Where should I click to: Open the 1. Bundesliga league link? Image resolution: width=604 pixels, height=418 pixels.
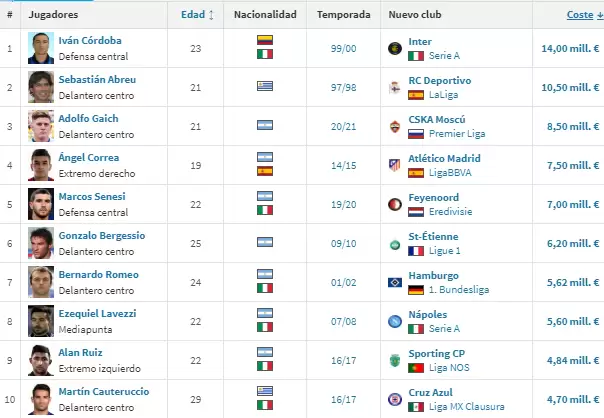457,289
